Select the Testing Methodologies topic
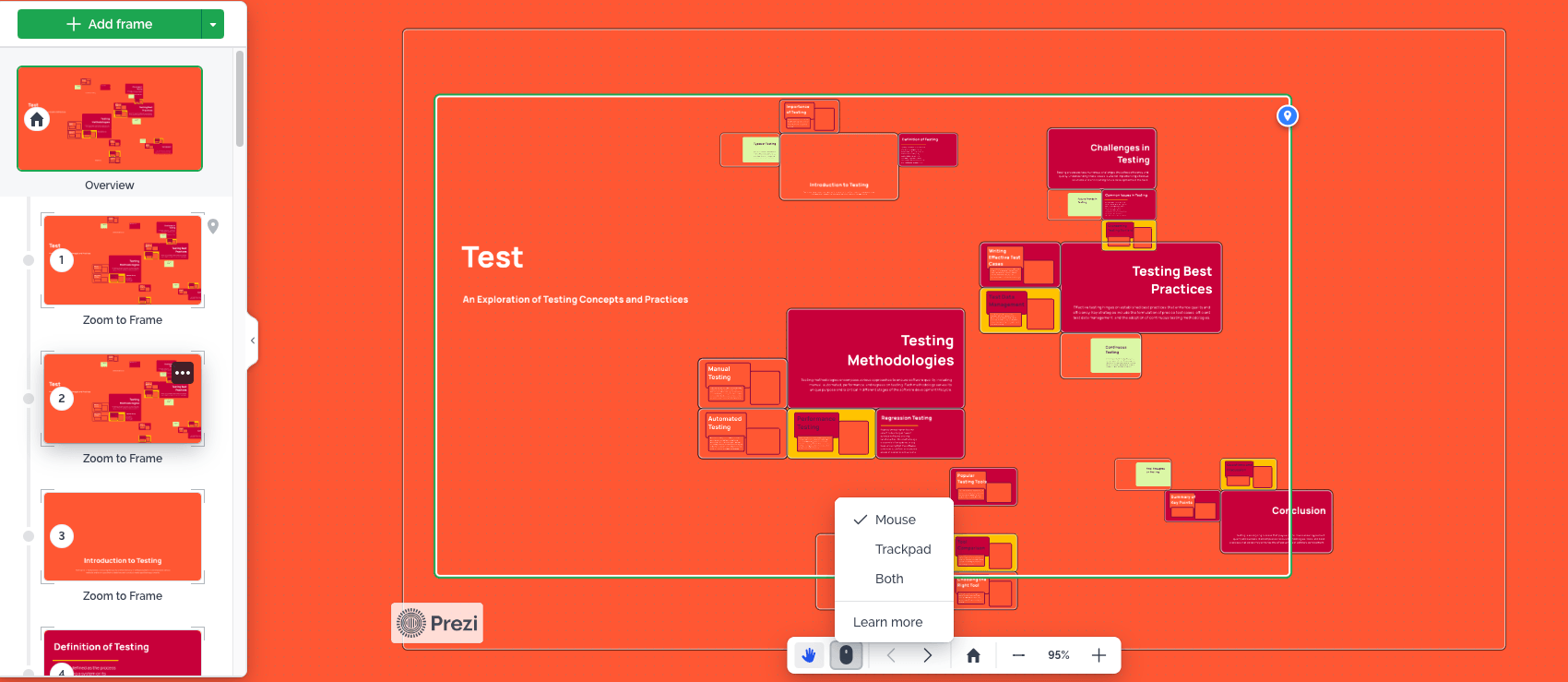This screenshot has height=682, width=1568. 875,358
